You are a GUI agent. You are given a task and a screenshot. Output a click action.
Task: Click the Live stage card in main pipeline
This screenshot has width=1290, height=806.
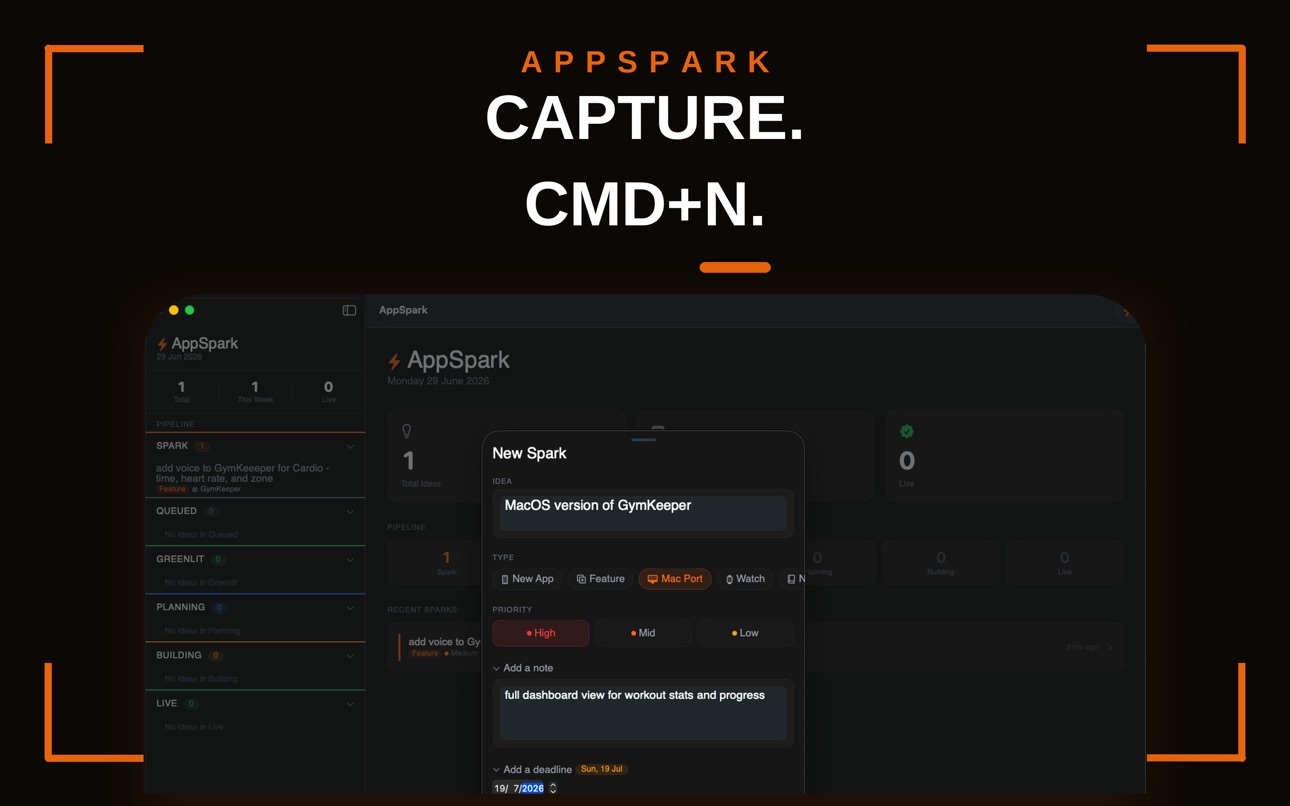pyautogui.click(x=1064, y=563)
